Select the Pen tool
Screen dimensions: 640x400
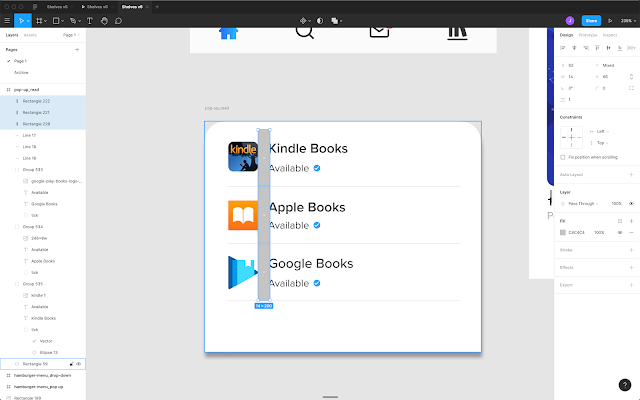73,21
